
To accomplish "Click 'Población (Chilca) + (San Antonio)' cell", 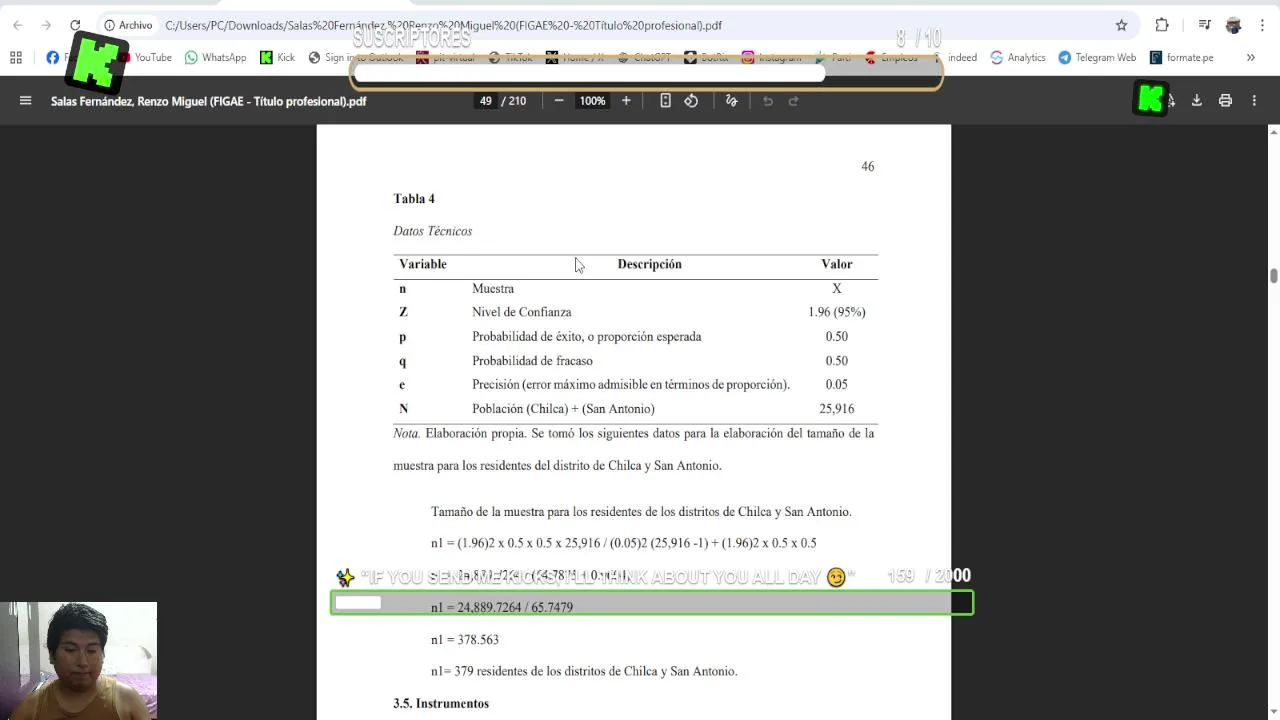I will coord(563,409).
